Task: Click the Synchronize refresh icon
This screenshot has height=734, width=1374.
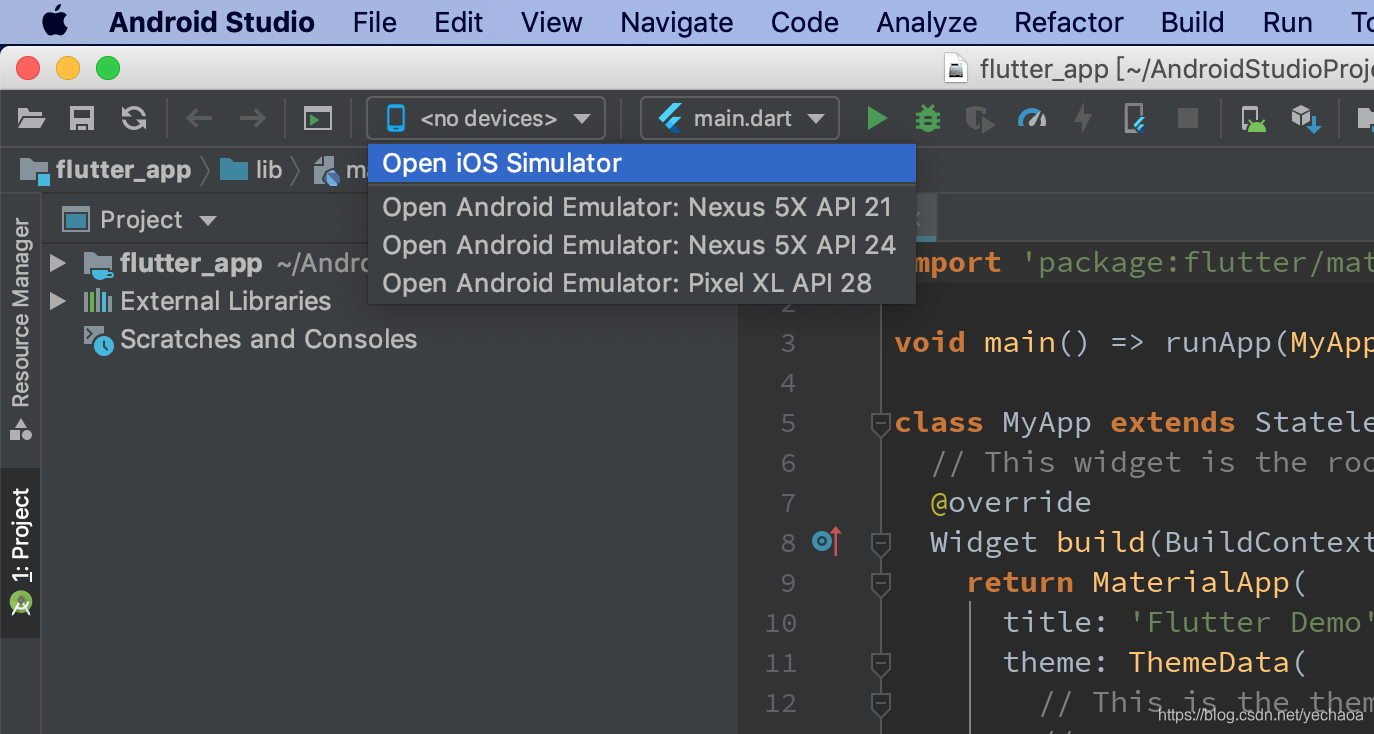Action: click(x=134, y=119)
